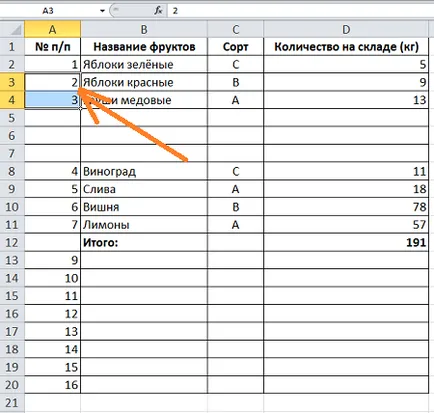Select column D header

346,30
